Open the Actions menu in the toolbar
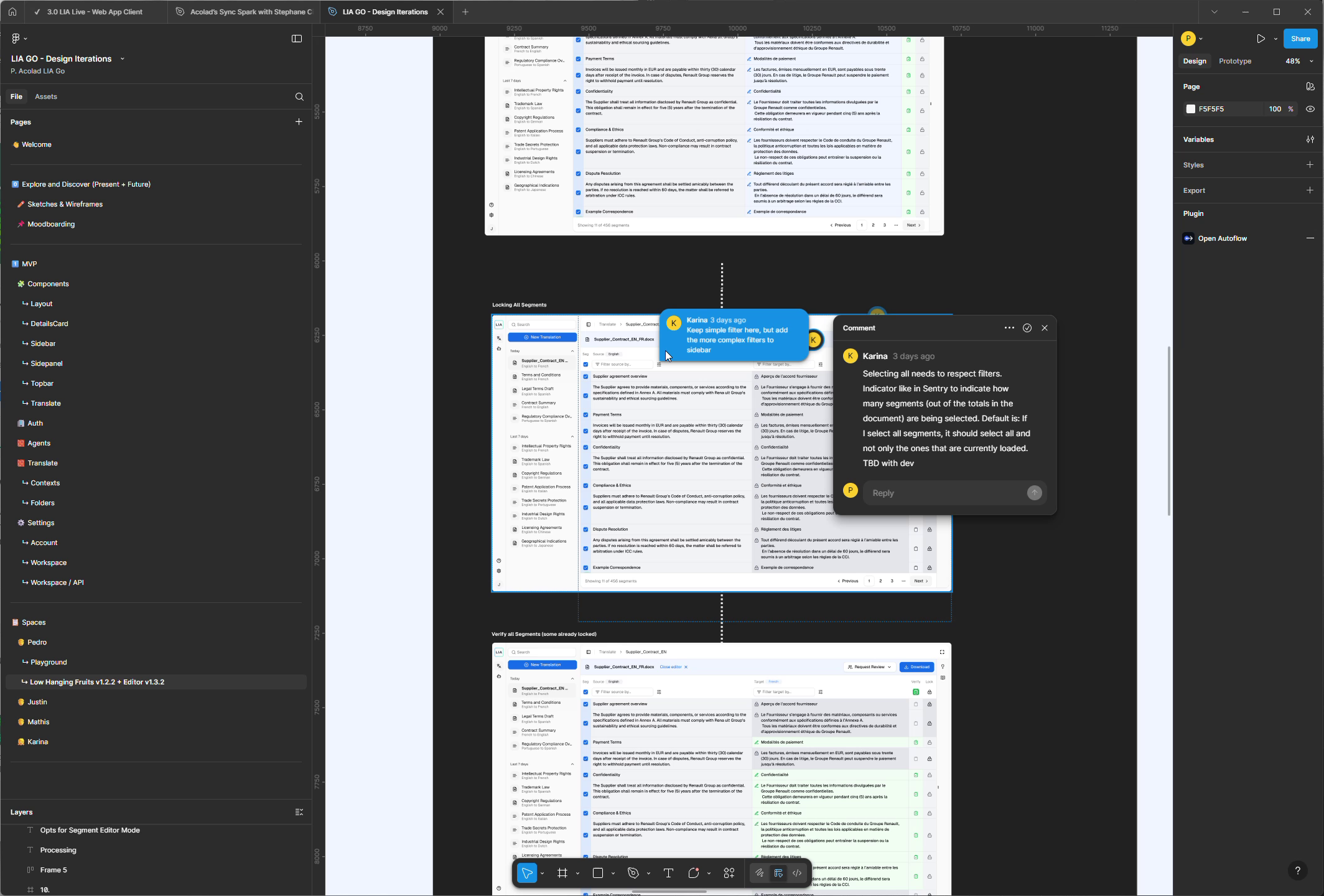1324x896 pixels. coord(729,873)
